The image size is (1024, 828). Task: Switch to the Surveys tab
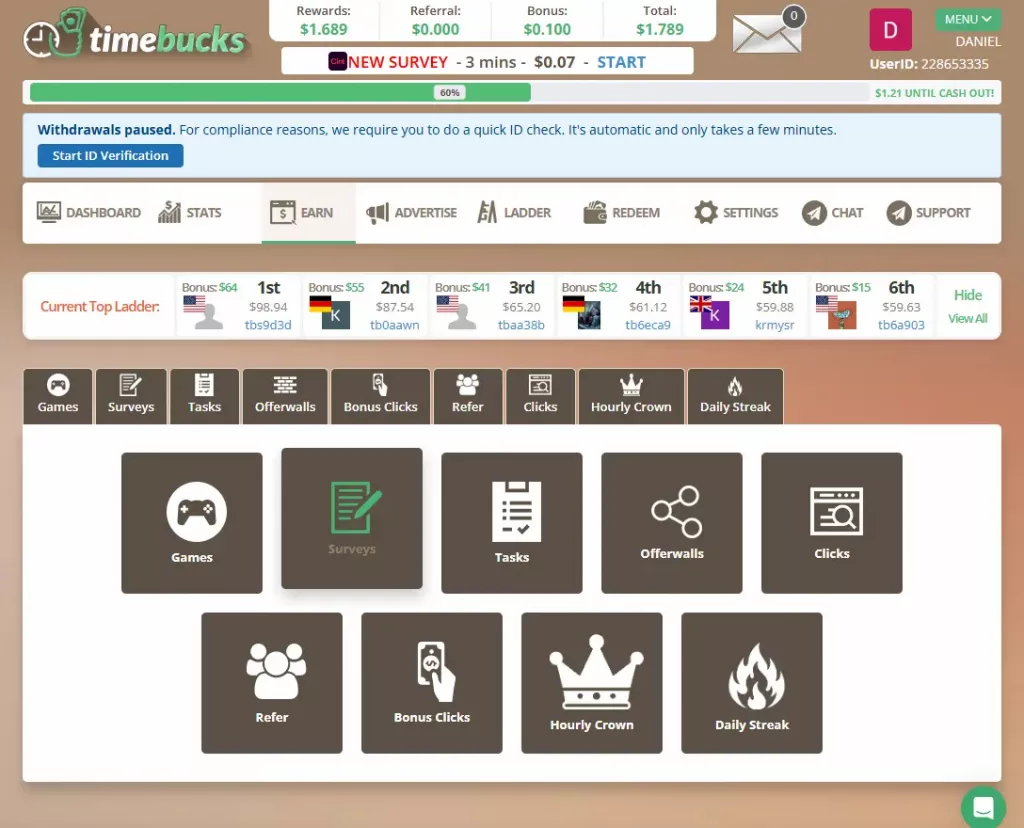pyautogui.click(x=131, y=396)
